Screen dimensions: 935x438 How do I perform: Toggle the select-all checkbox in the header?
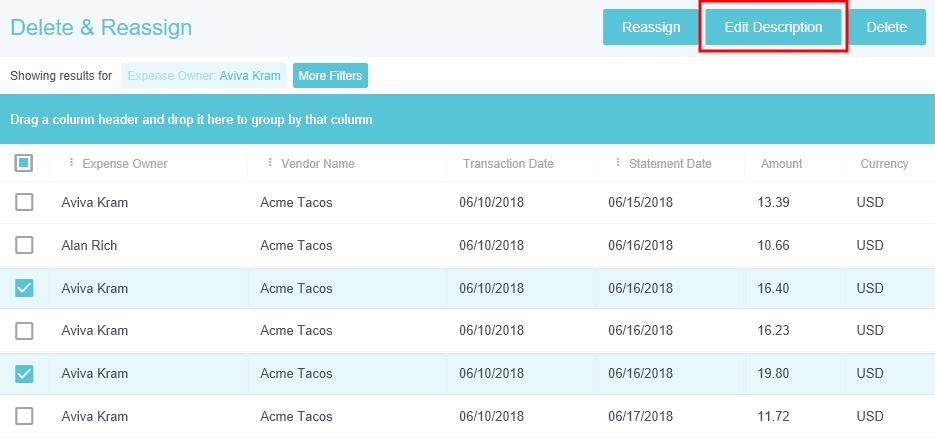point(24,163)
